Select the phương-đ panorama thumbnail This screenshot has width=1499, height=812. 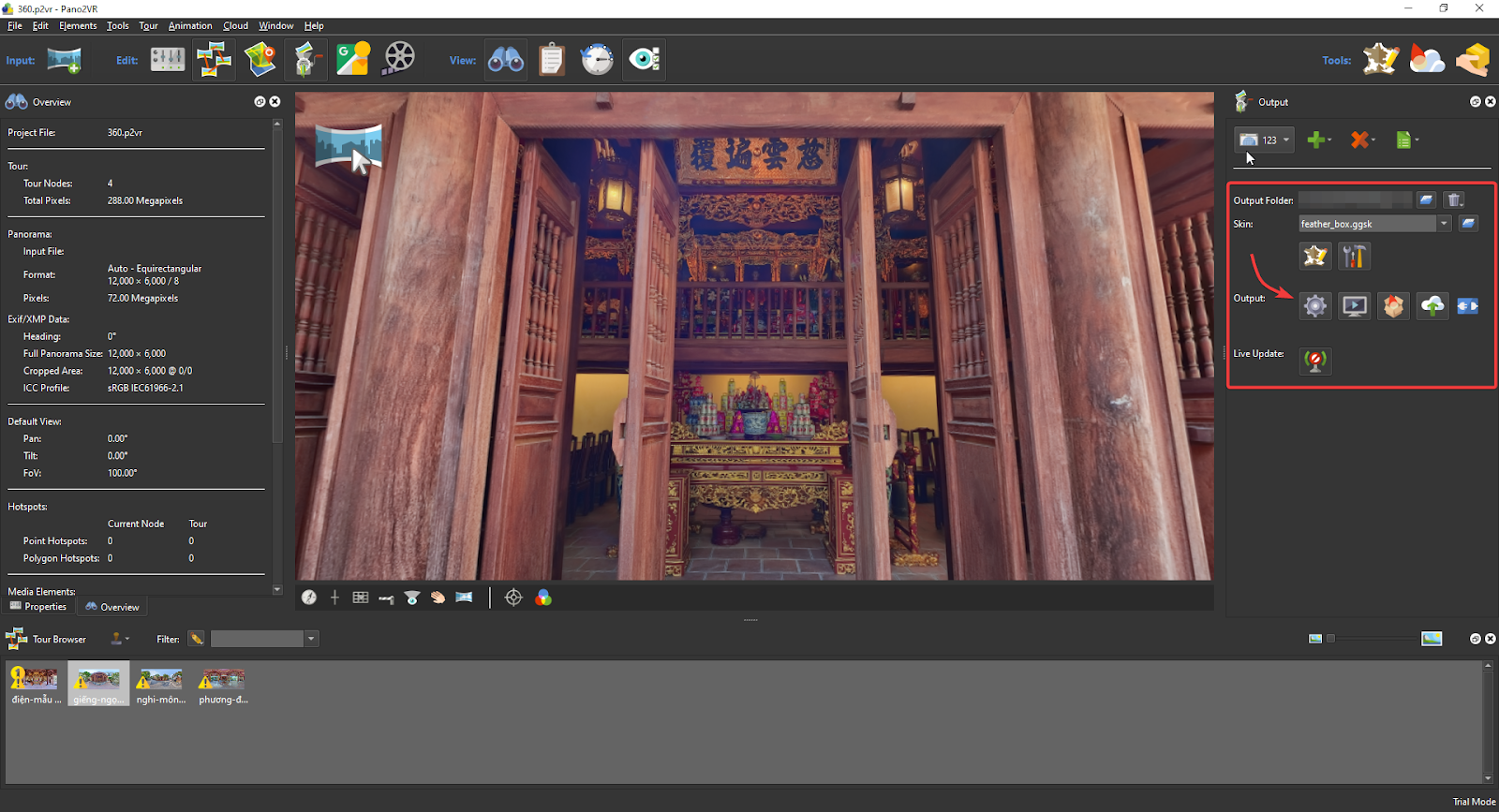(x=223, y=685)
